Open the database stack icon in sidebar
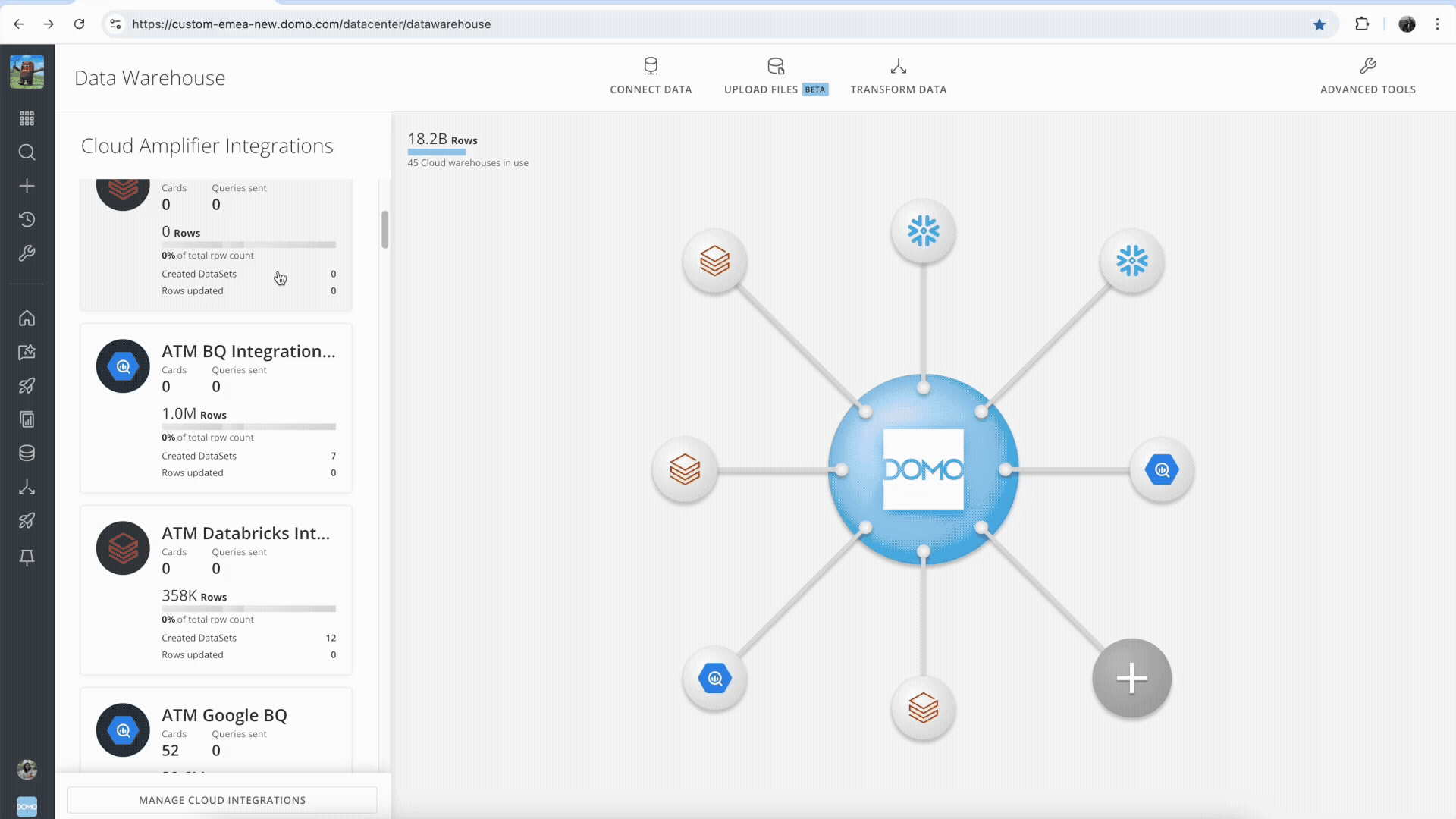This screenshot has height=819, width=1456. click(x=27, y=453)
